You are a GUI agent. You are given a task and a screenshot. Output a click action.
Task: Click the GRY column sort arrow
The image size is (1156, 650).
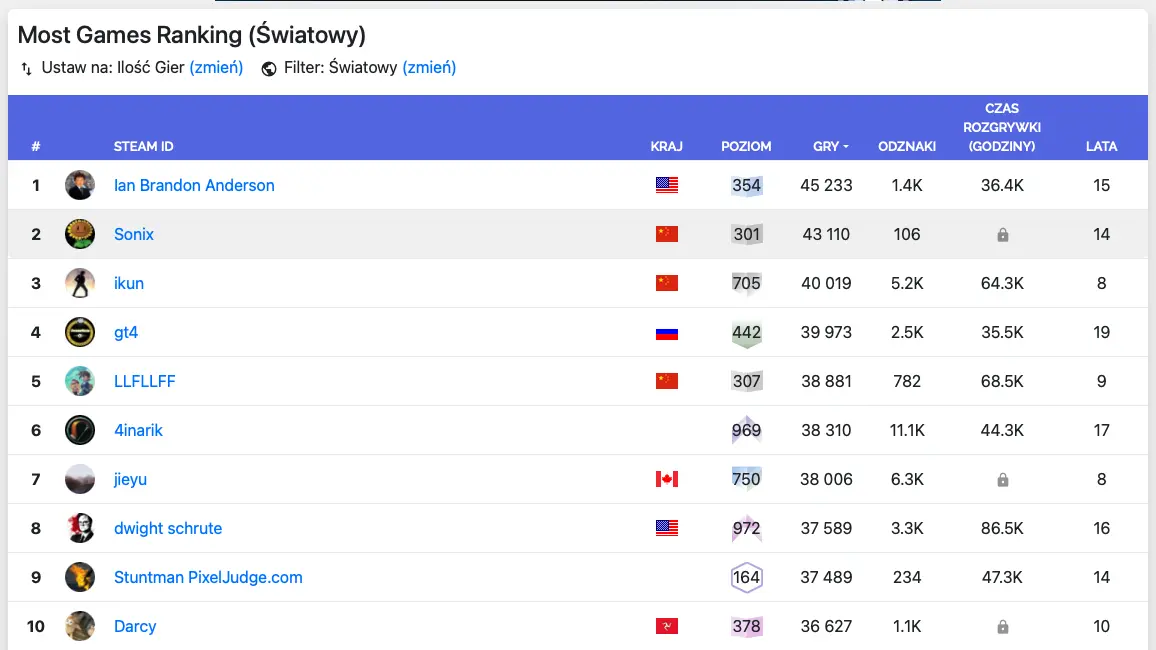(x=846, y=147)
